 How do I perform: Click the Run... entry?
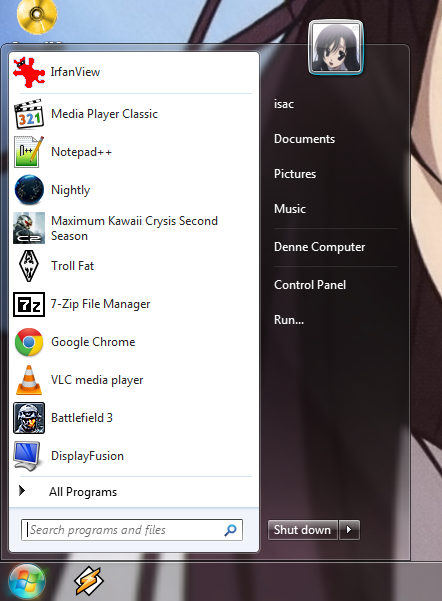tap(289, 320)
